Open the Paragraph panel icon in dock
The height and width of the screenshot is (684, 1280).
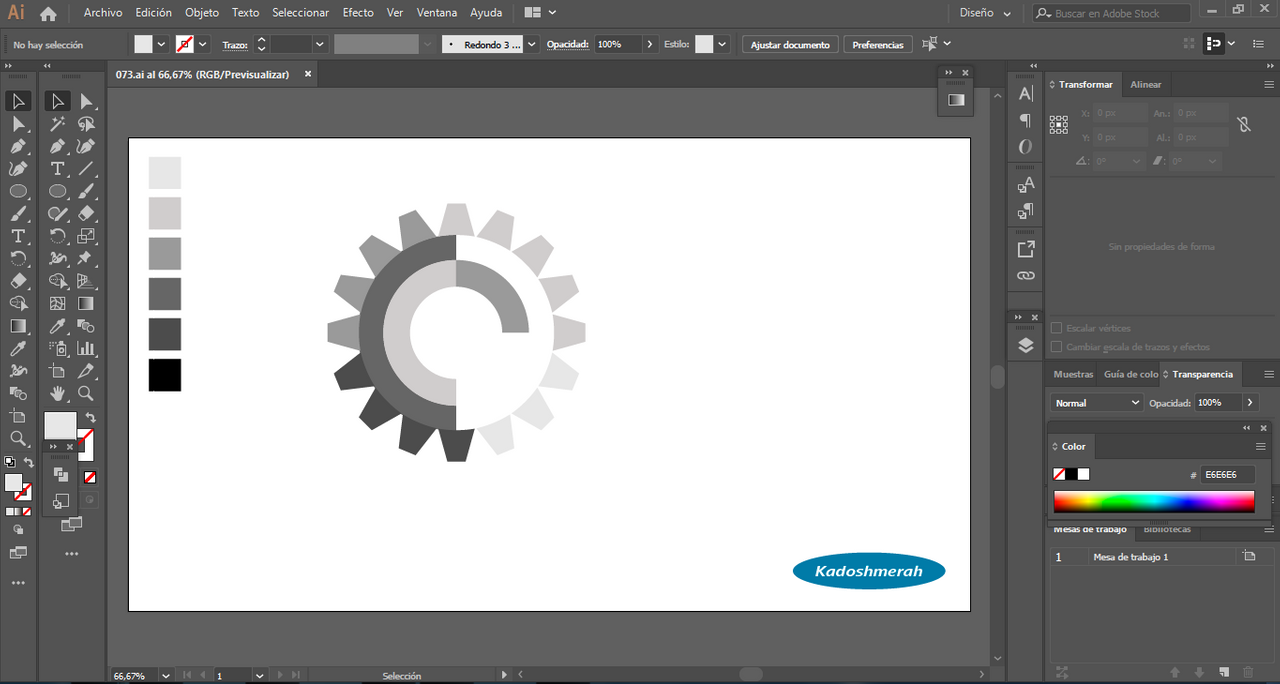point(1025,120)
